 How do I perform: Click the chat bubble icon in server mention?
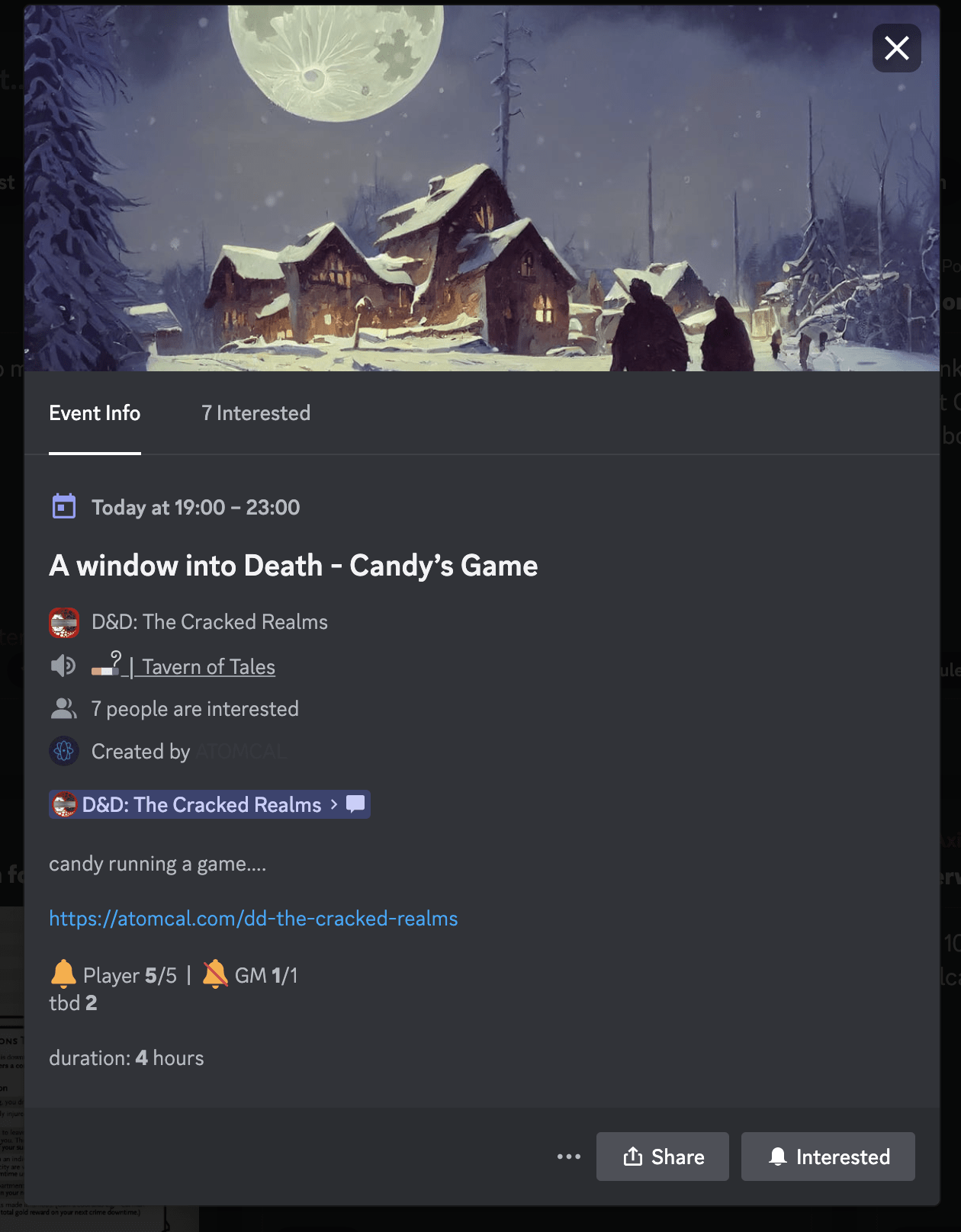click(x=355, y=804)
